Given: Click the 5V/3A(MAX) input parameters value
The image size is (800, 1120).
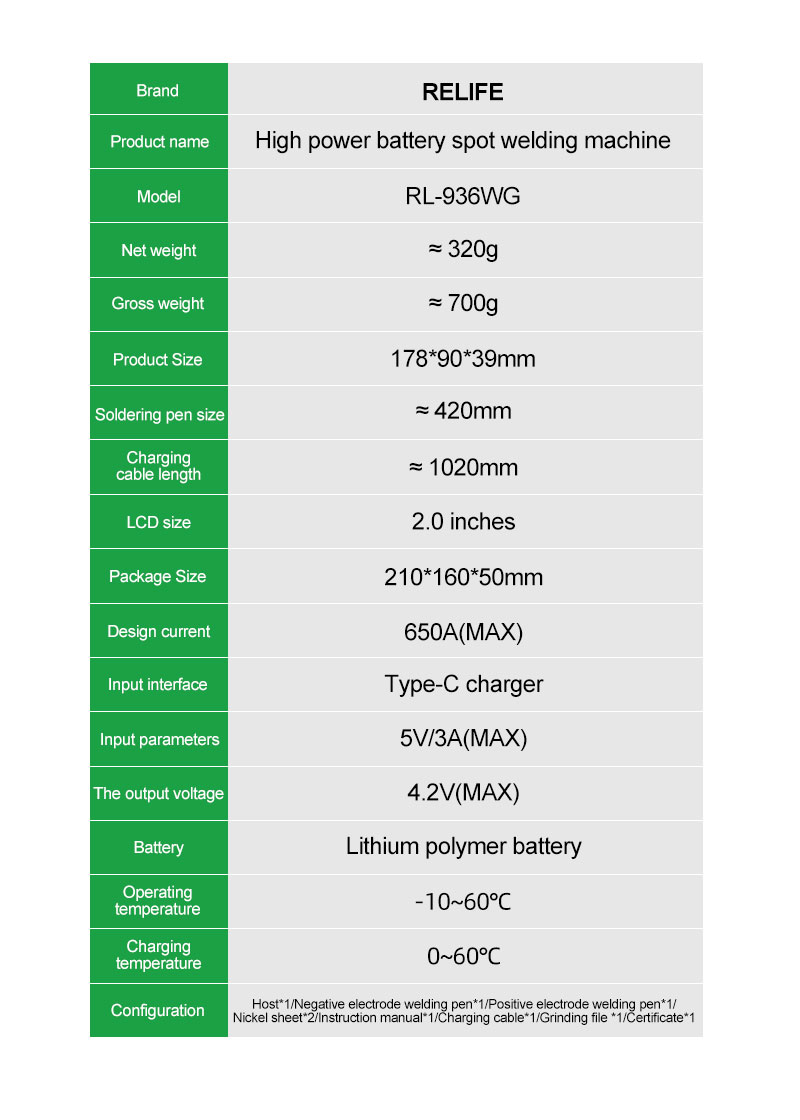Looking at the screenshot, I should [462, 739].
